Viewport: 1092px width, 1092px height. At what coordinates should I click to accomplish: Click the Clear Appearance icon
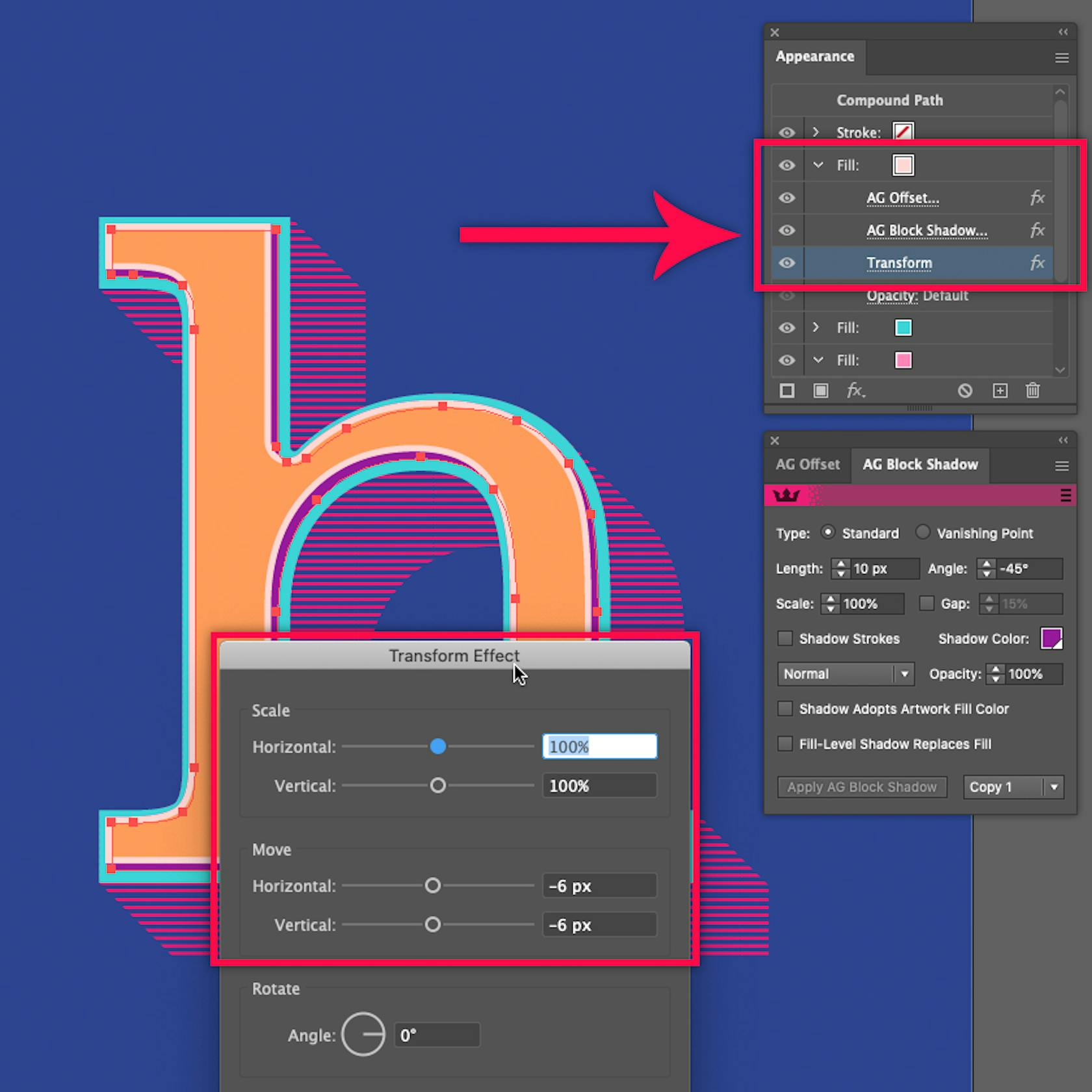(965, 391)
